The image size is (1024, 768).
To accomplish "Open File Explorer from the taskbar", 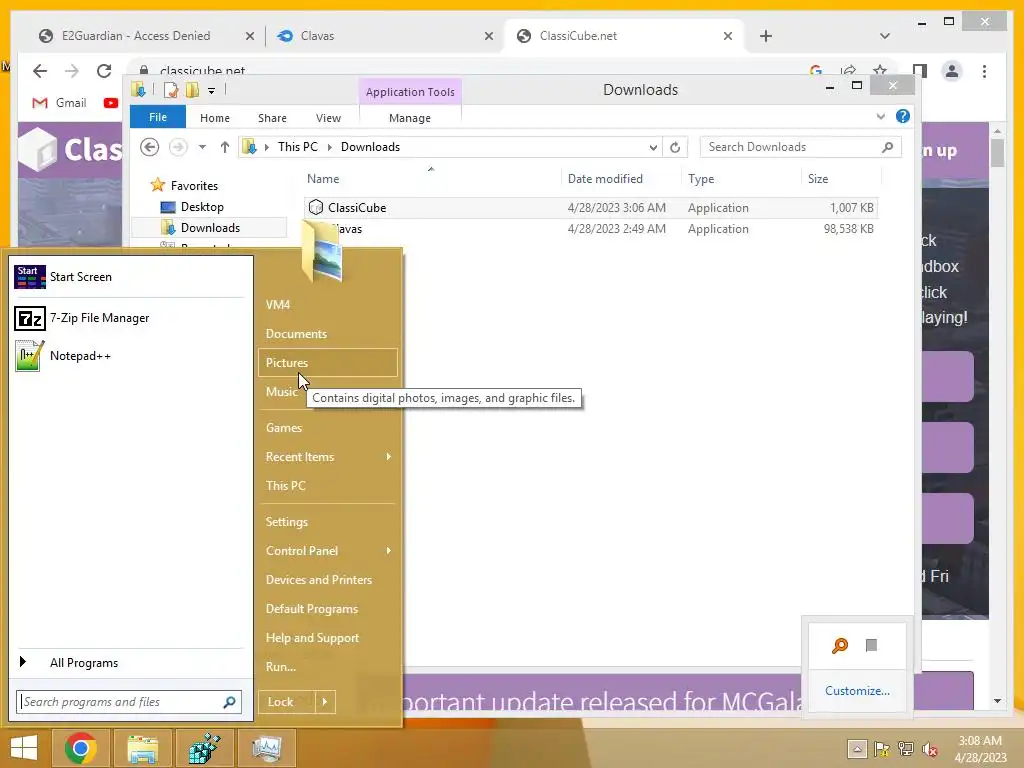I will click(143, 748).
